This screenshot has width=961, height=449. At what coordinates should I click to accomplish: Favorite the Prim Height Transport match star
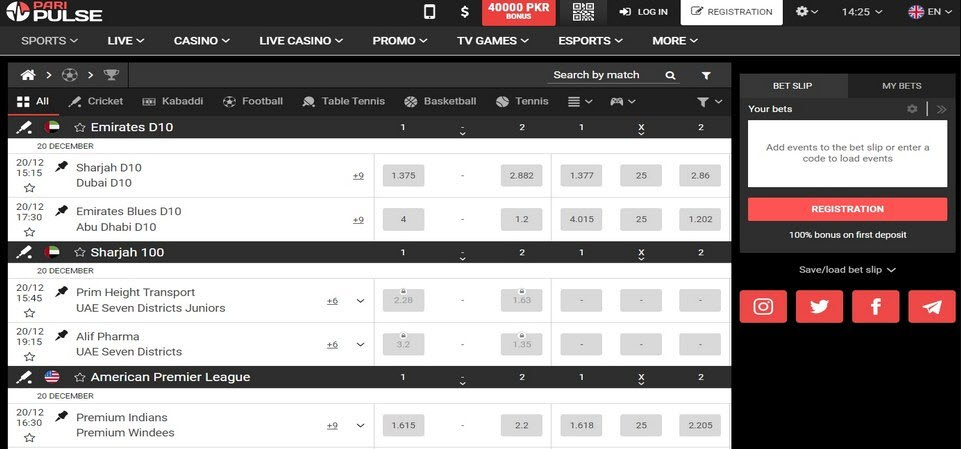pyautogui.click(x=29, y=313)
